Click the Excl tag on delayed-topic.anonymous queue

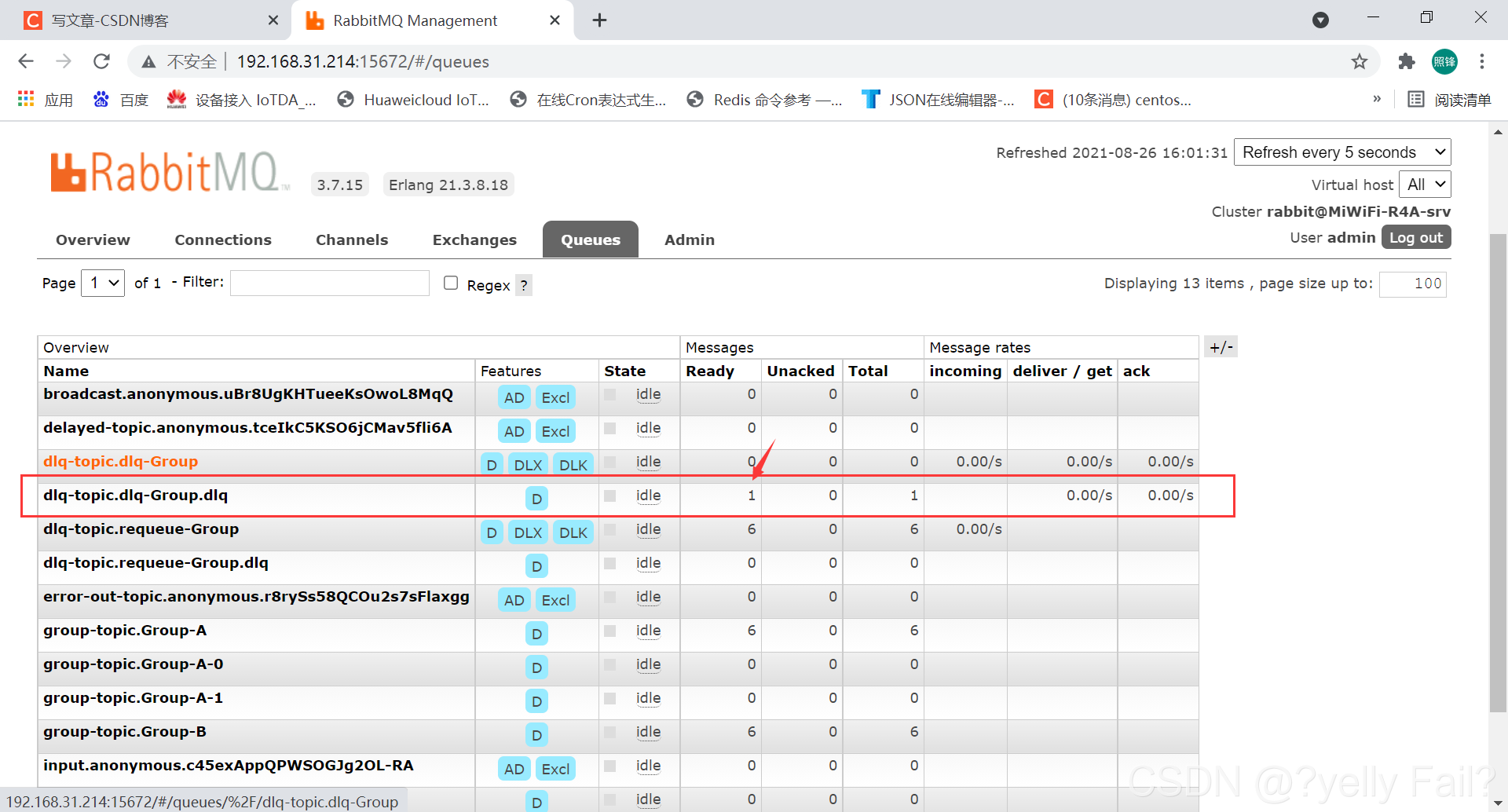(555, 431)
